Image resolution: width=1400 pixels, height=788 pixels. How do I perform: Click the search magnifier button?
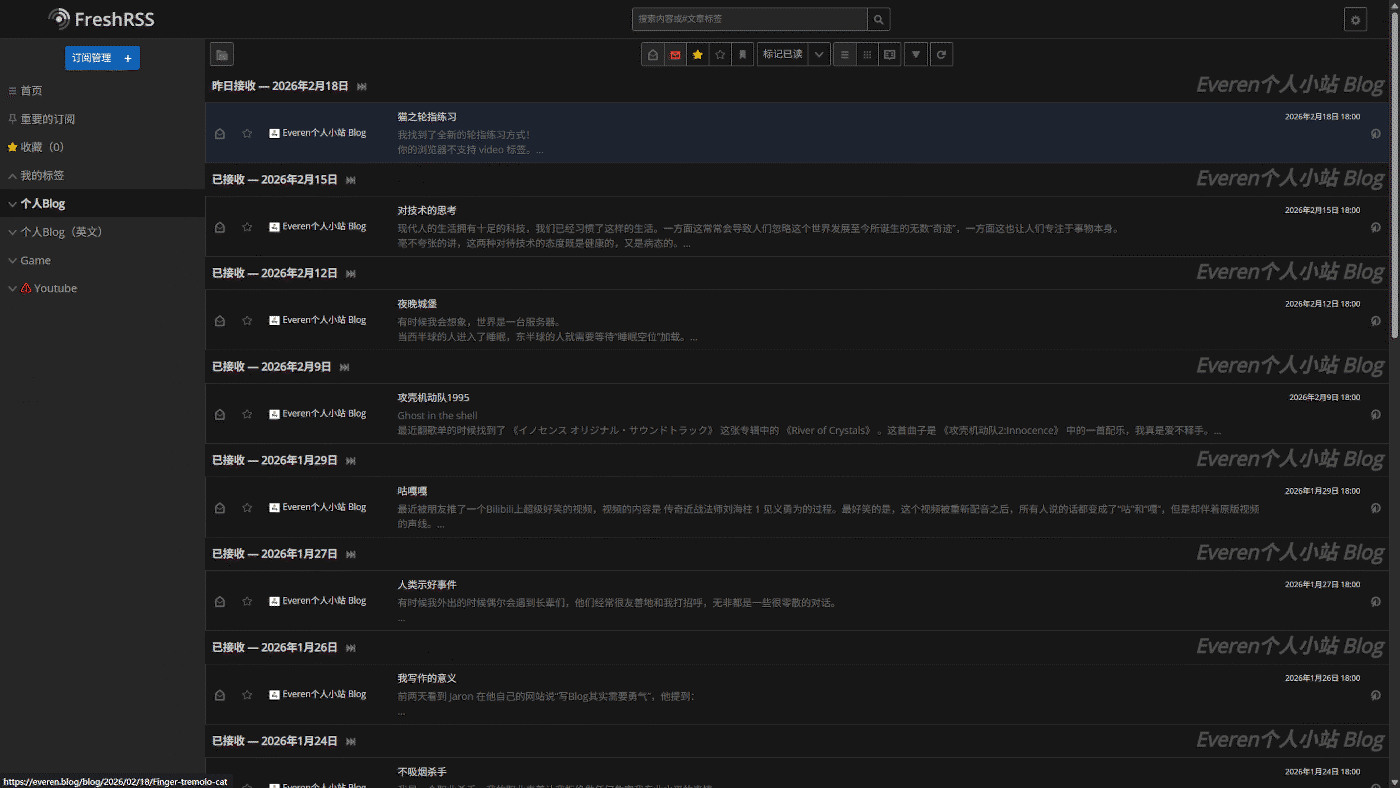[878, 19]
